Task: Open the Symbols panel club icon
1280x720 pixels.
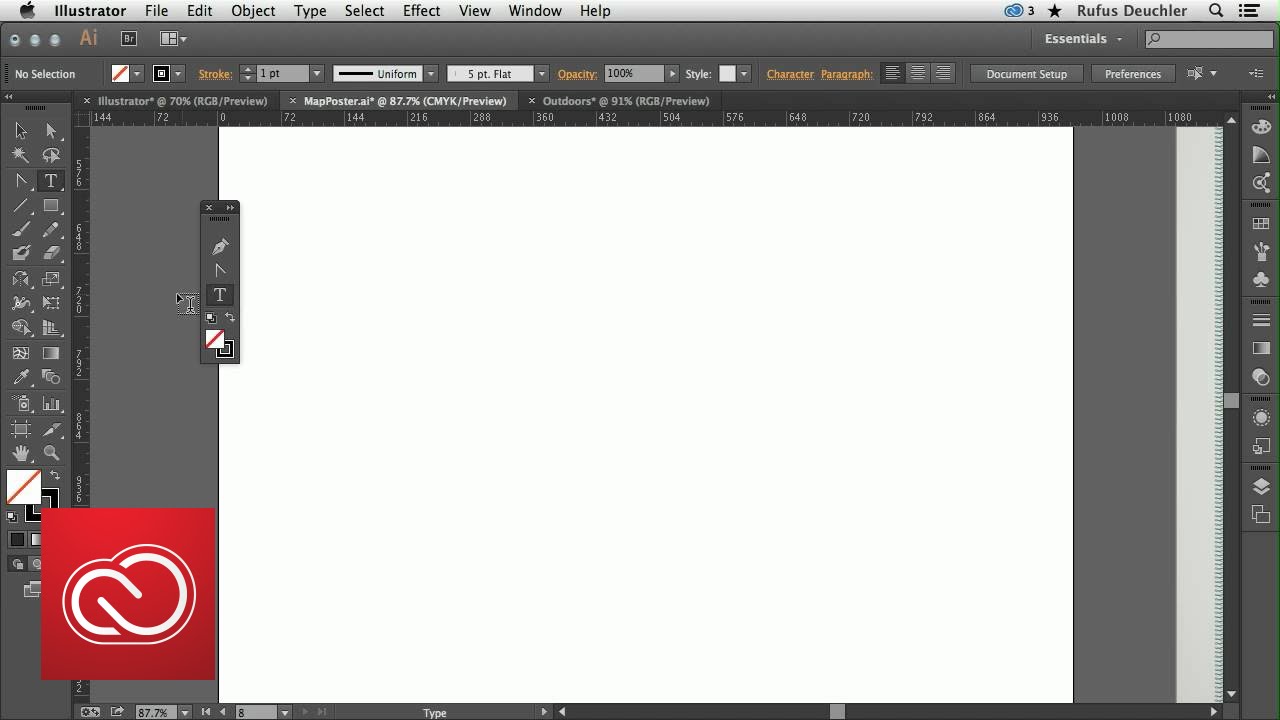Action: (x=1261, y=280)
